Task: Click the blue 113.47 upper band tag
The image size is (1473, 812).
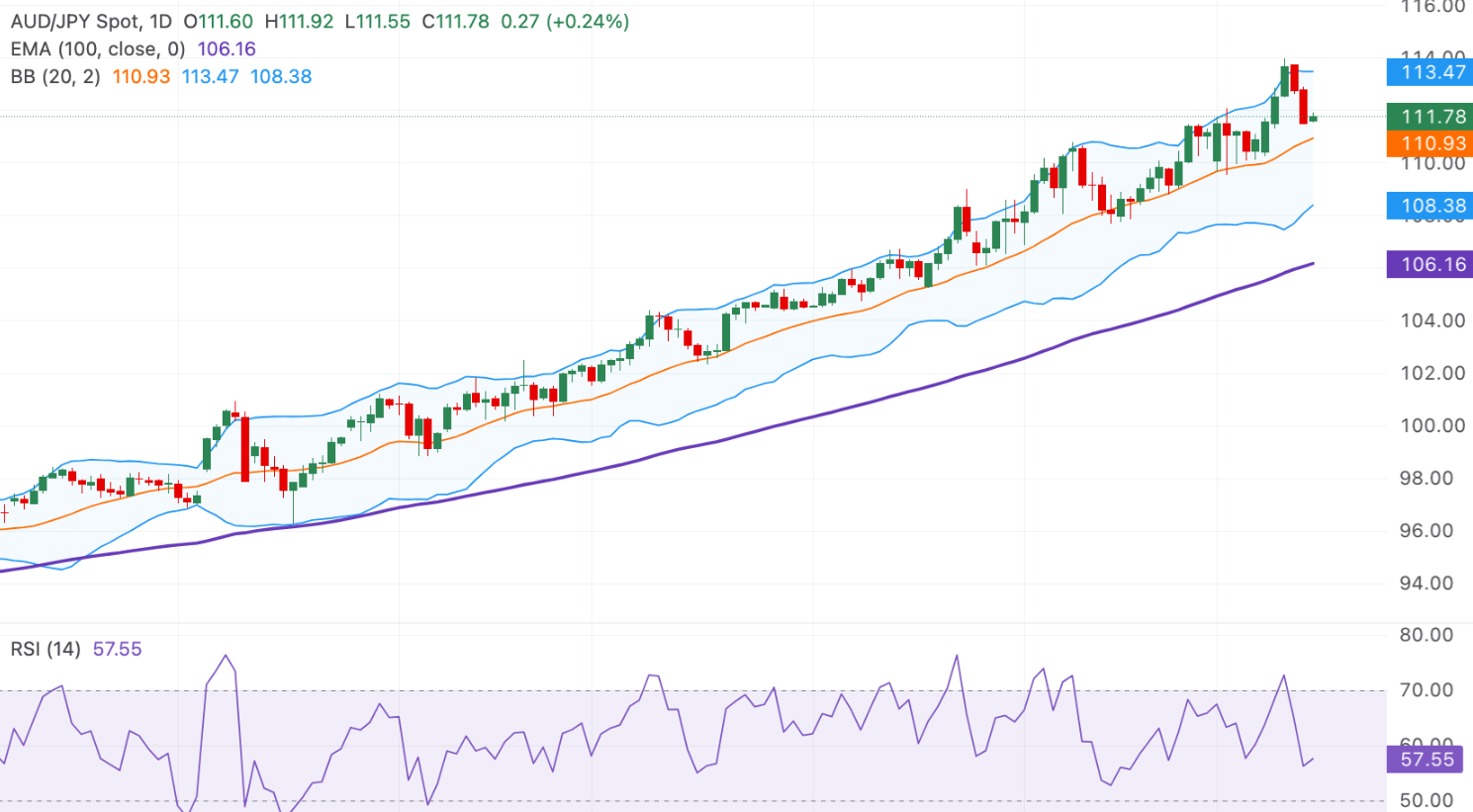Action: click(x=1432, y=72)
